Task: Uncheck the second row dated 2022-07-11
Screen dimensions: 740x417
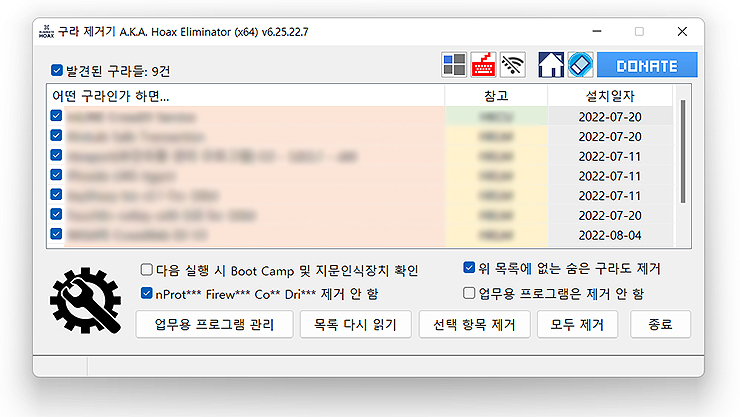Action: [56, 175]
